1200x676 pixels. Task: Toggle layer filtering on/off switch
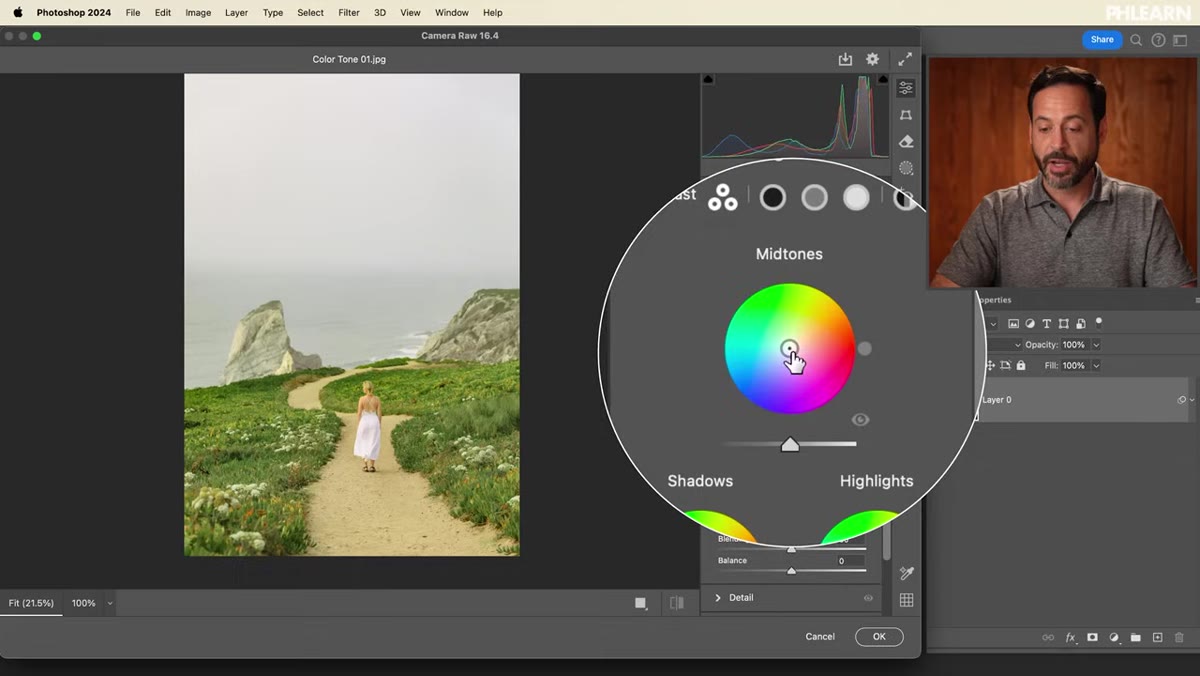(x=1099, y=322)
